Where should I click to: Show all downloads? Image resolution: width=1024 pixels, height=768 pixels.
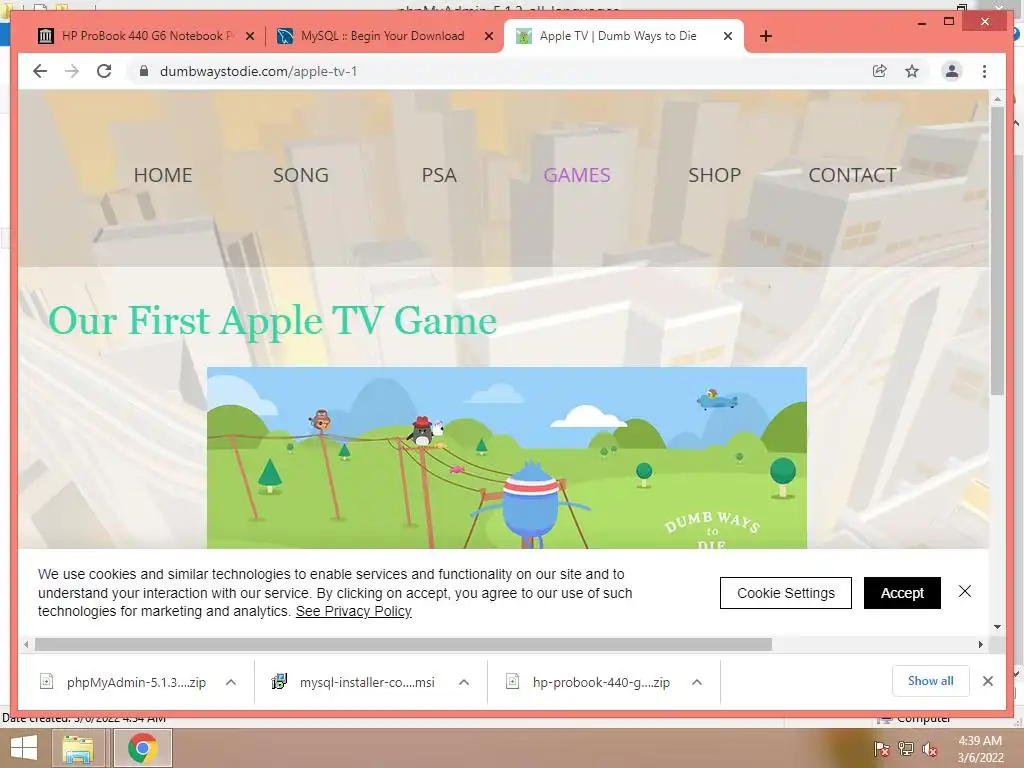click(x=931, y=681)
